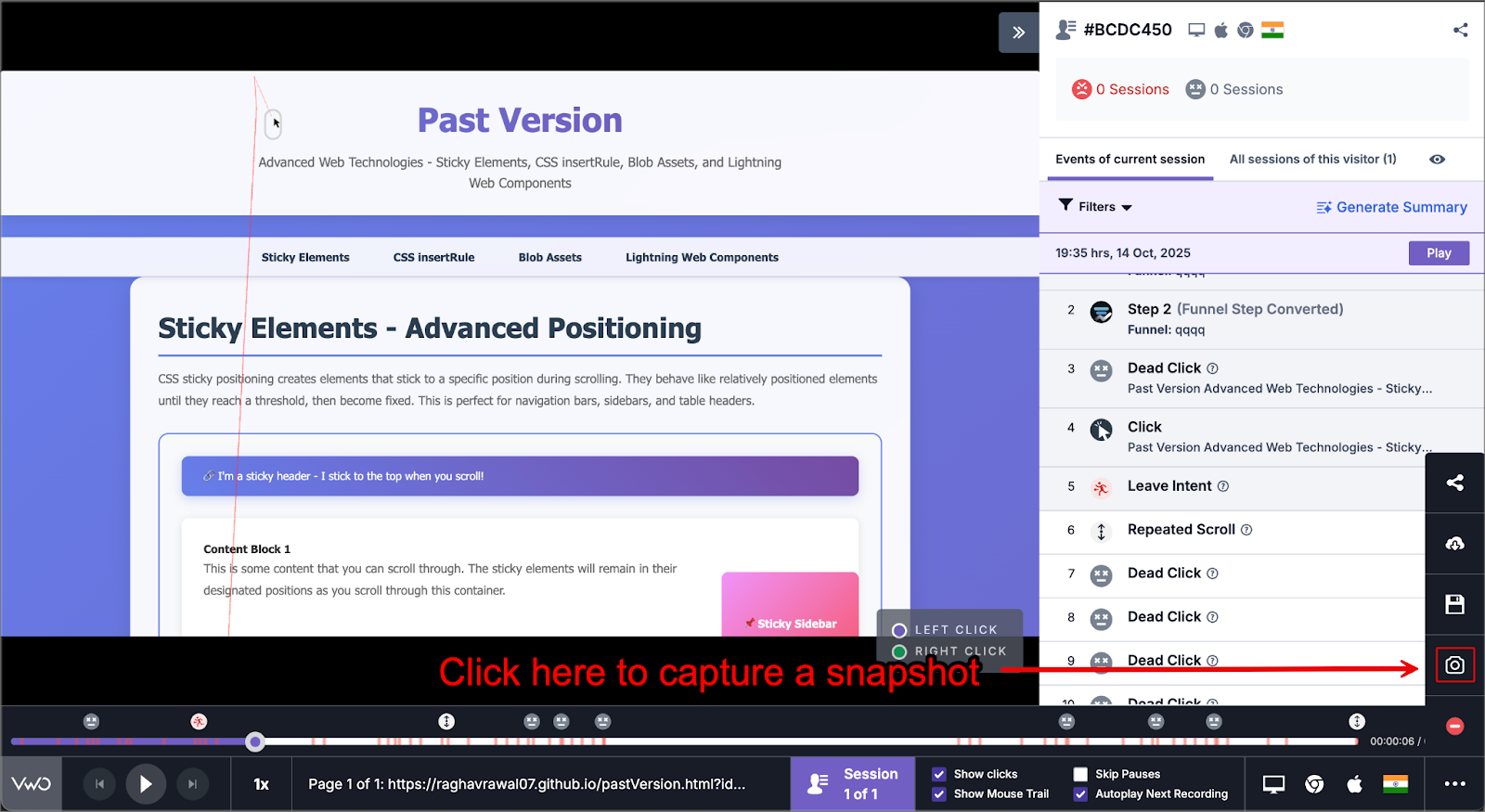Click the Session 1 of 1 button
1485x812 pixels.
[853, 784]
